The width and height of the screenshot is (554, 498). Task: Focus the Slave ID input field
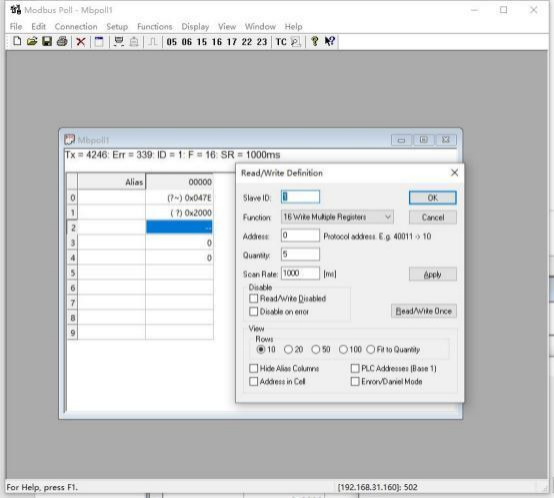click(300, 197)
